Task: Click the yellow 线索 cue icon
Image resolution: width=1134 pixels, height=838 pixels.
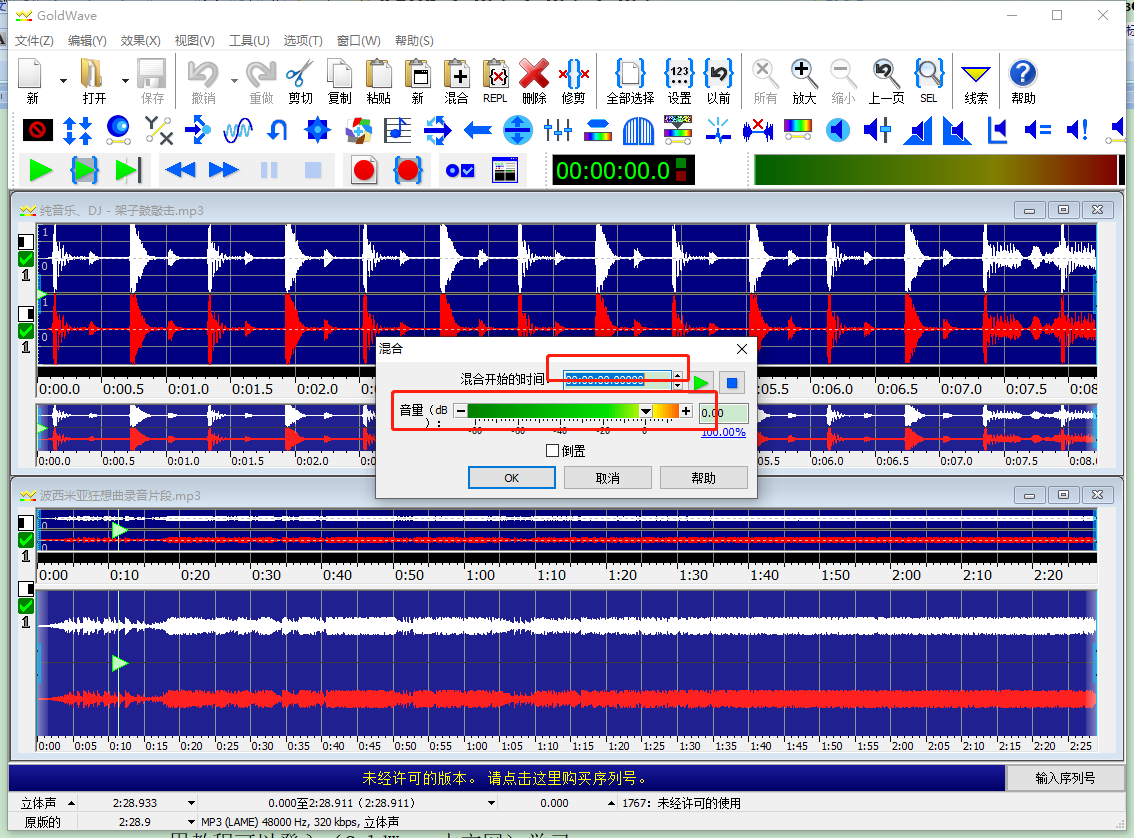Action: point(976,74)
